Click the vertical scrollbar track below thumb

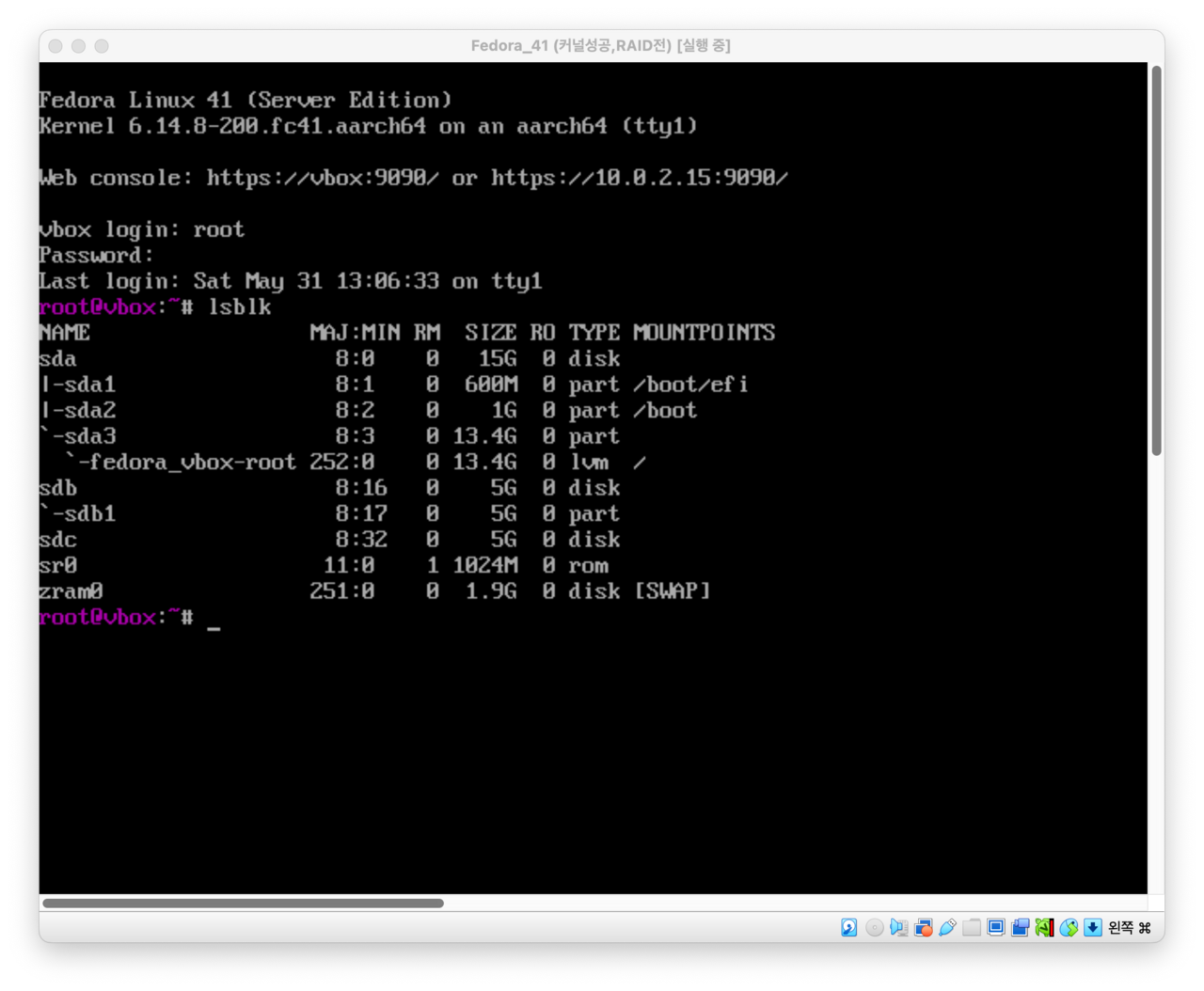[1156, 658]
